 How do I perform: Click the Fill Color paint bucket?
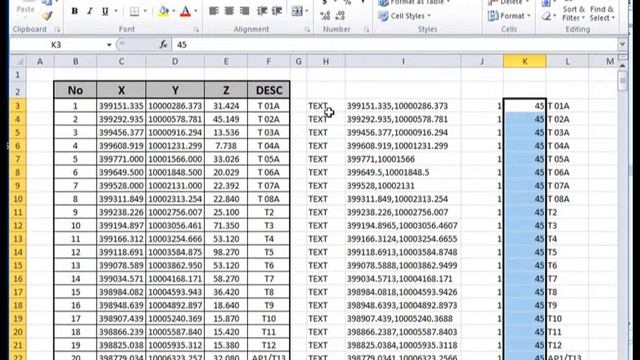pos(164,11)
